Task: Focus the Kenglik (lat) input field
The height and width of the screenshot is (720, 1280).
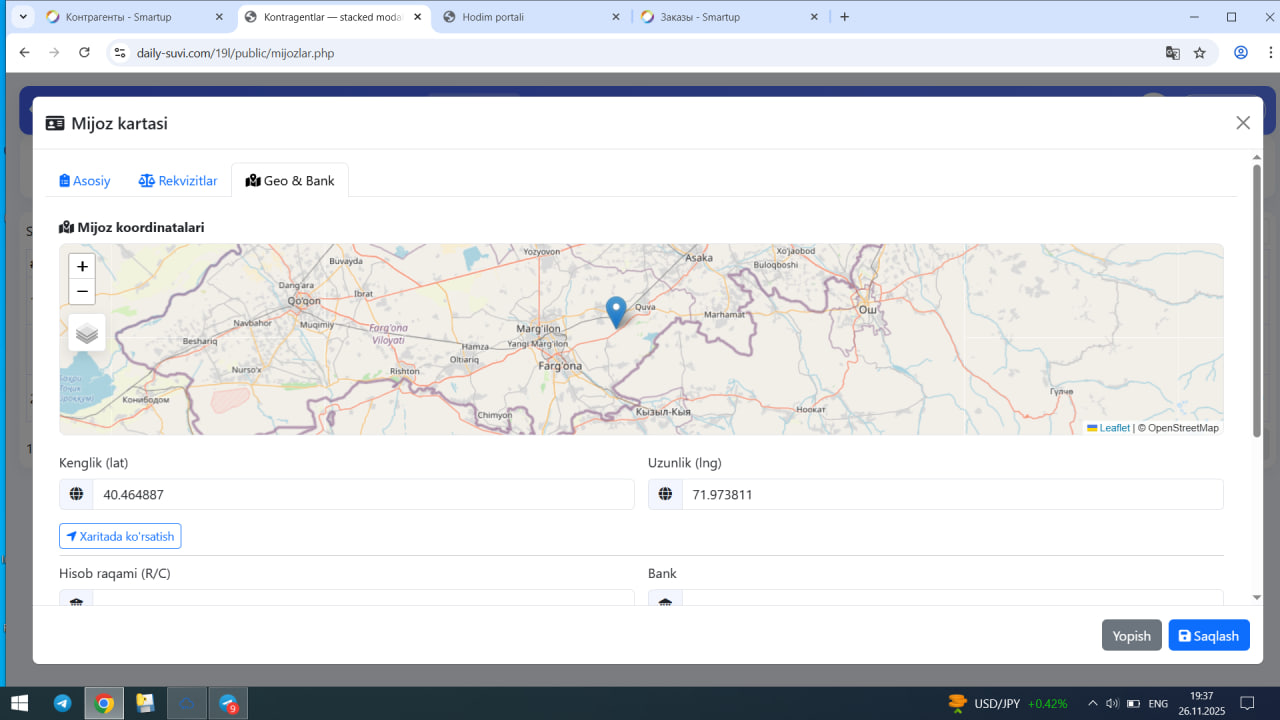Action: (363, 494)
